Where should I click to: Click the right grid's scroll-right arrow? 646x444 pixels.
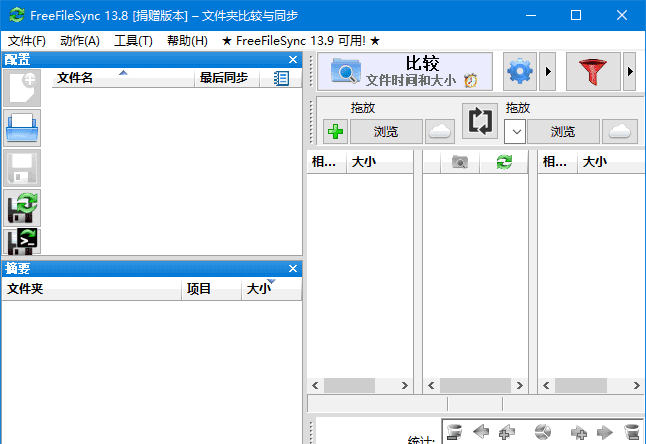637,386
